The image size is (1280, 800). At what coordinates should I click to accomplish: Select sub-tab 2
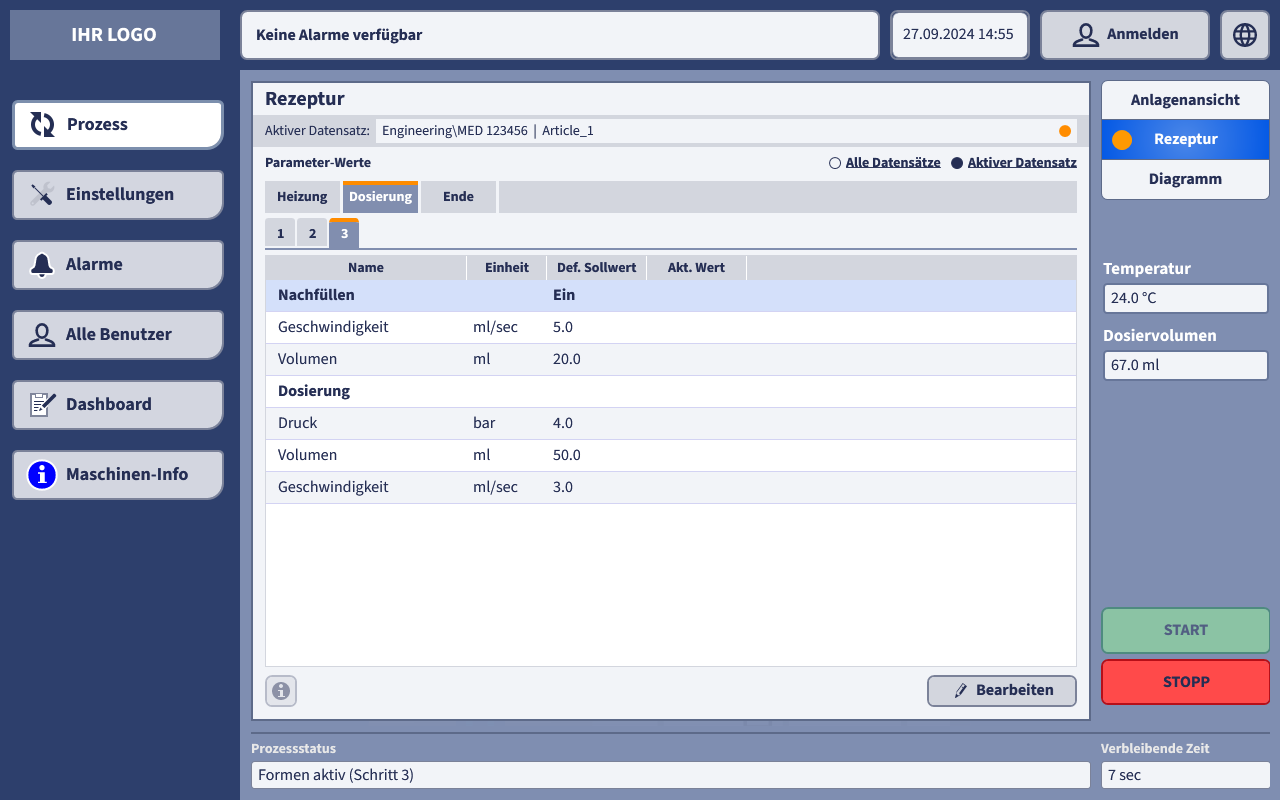tap(312, 234)
